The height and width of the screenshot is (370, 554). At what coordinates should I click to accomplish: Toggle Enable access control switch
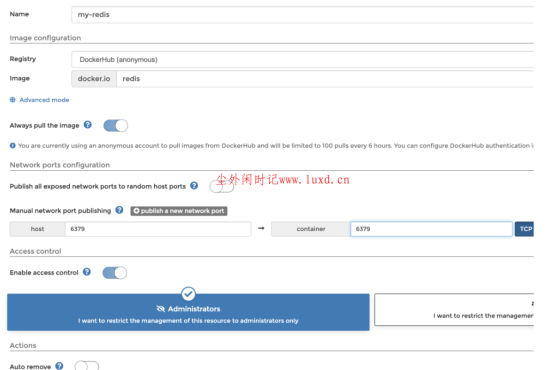114,273
